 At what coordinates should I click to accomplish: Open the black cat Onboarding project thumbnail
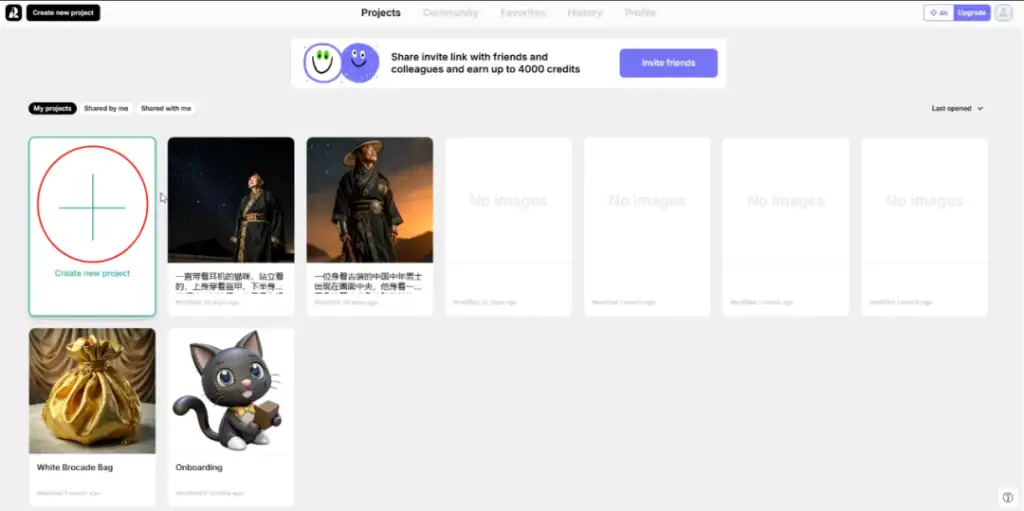click(231, 391)
